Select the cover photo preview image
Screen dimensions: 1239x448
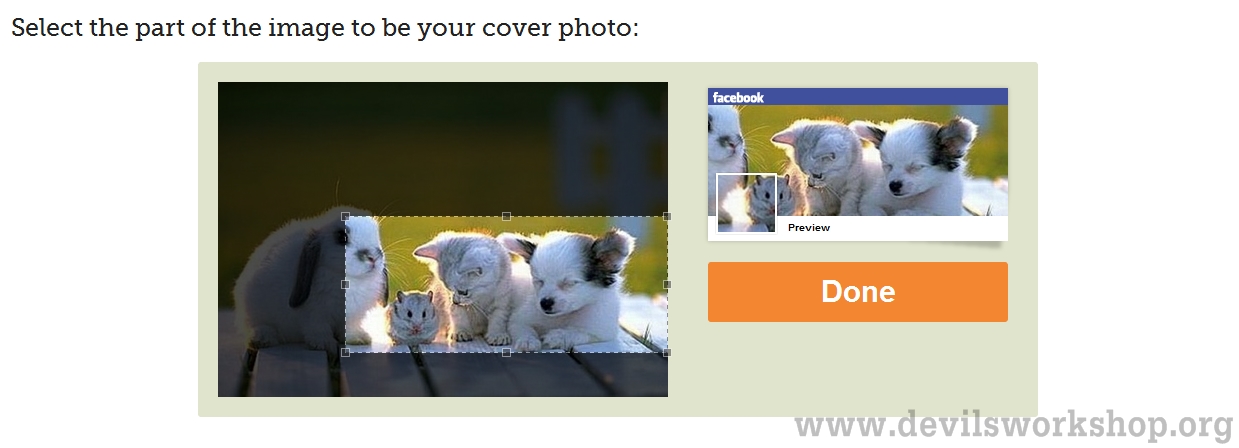point(858,160)
